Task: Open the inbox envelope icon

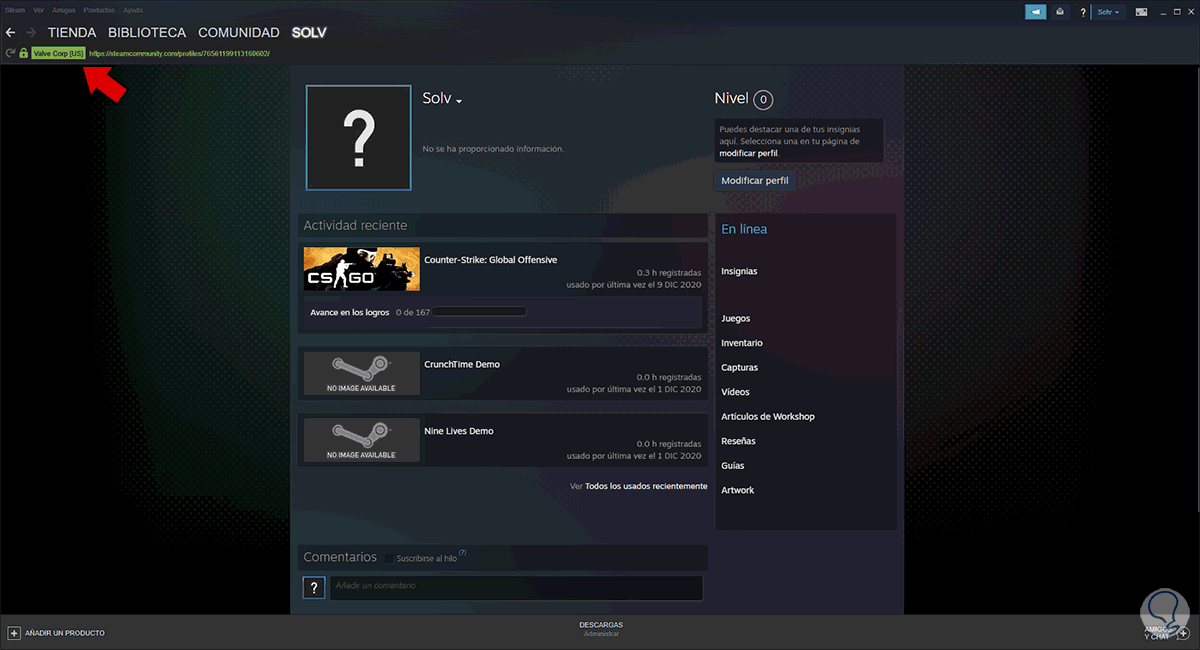Action: [1060, 12]
